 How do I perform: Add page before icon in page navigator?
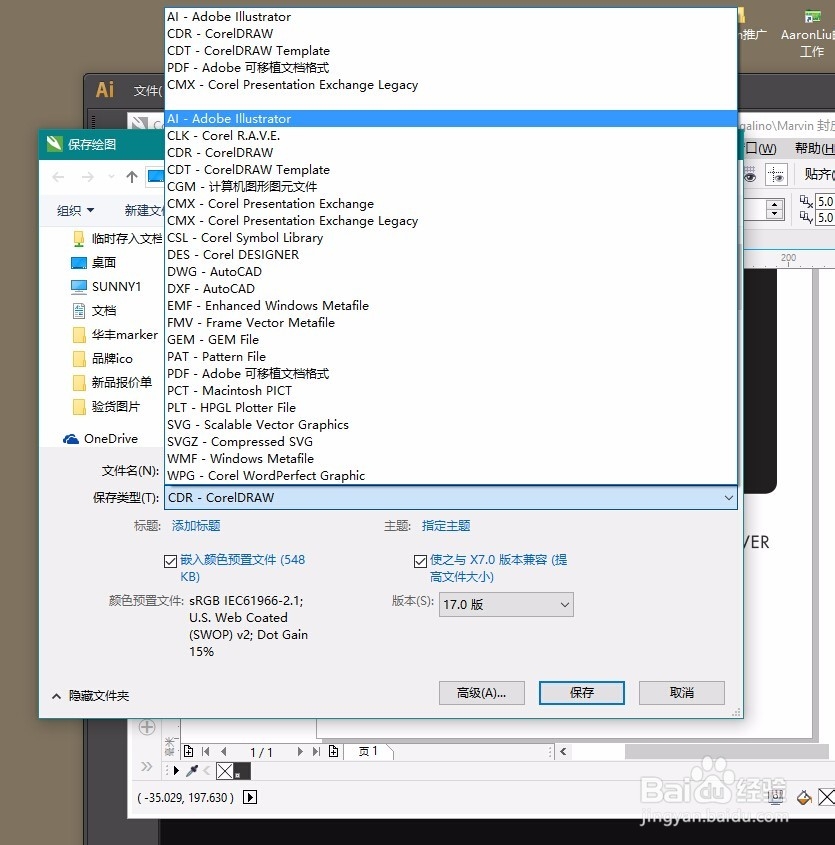[188, 751]
